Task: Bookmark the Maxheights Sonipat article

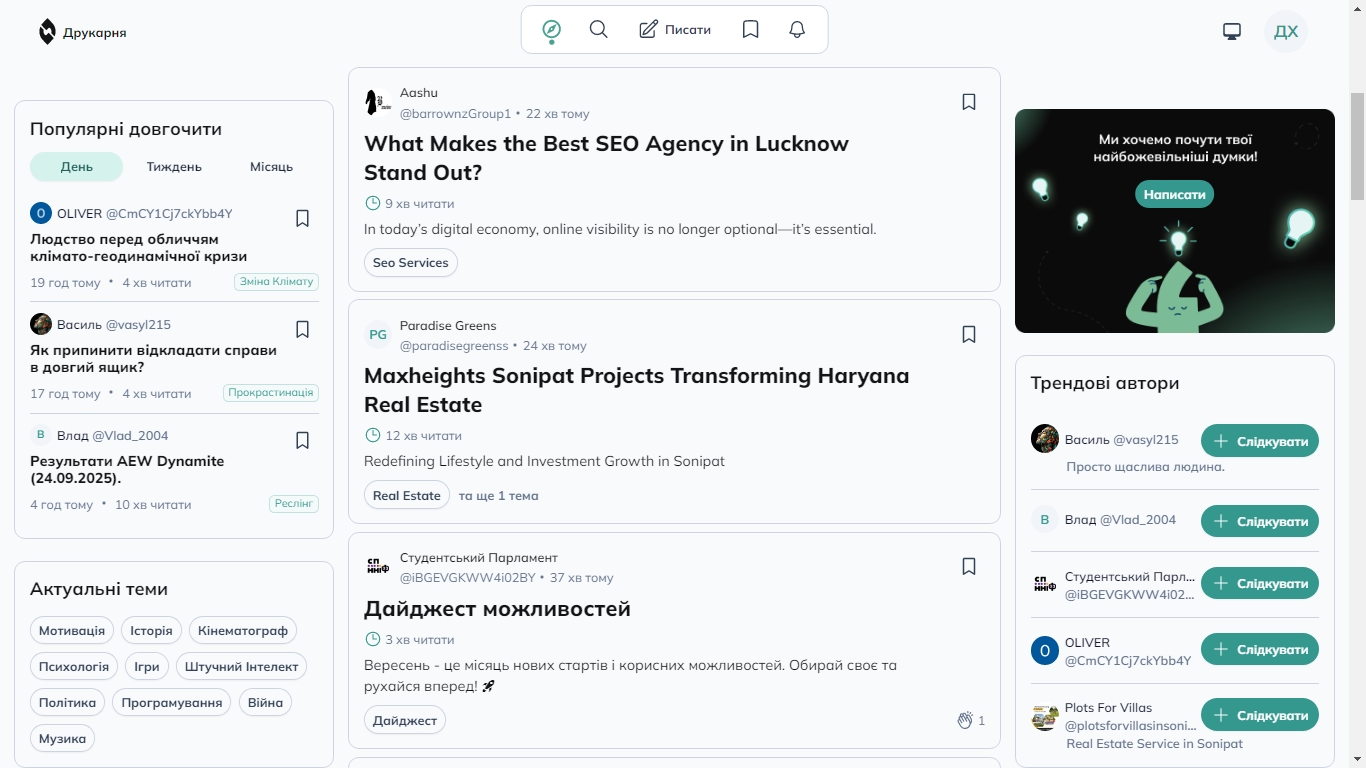Action: 969,334
